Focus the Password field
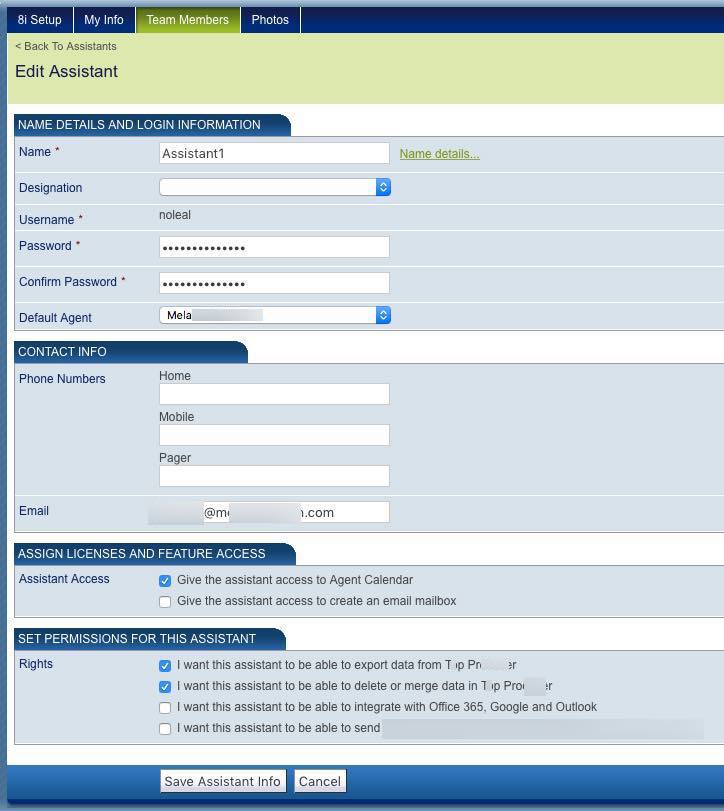 click(274, 247)
